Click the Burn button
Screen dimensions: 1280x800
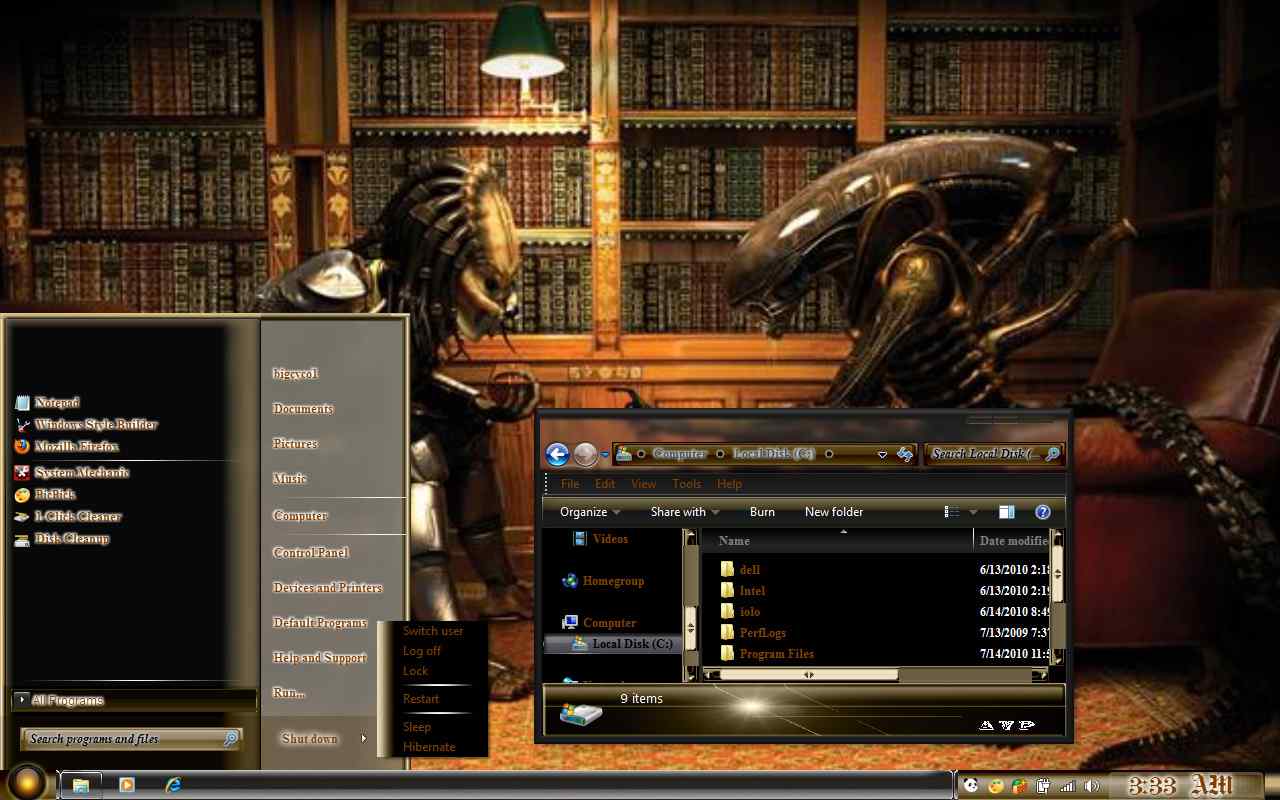point(762,512)
